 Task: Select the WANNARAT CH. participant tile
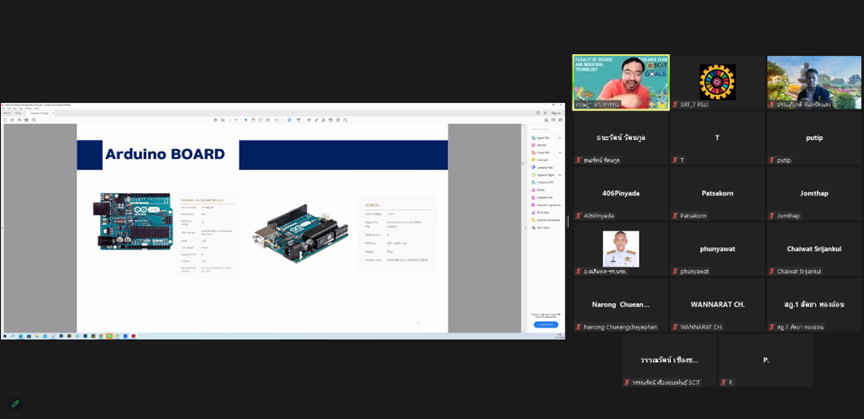(717, 305)
